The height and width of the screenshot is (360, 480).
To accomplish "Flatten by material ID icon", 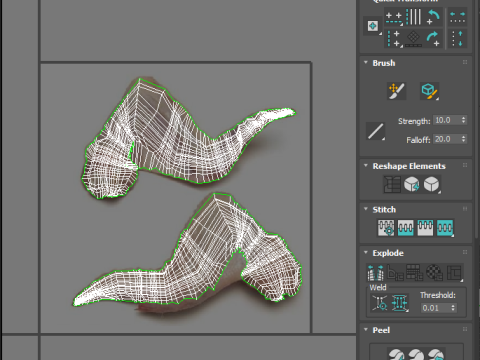I will pos(434,273).
